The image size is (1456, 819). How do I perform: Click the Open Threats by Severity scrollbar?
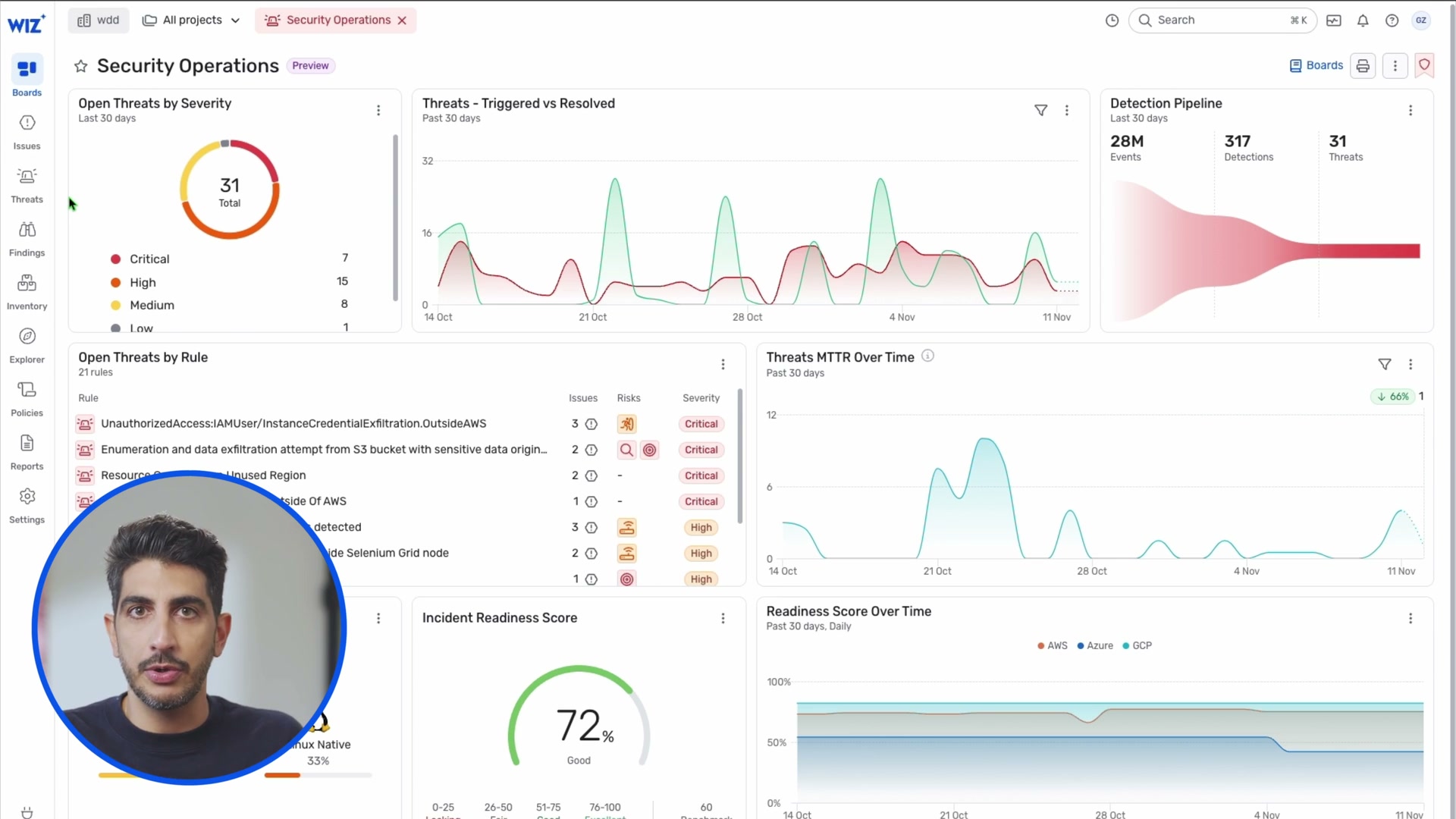(395, 218)
